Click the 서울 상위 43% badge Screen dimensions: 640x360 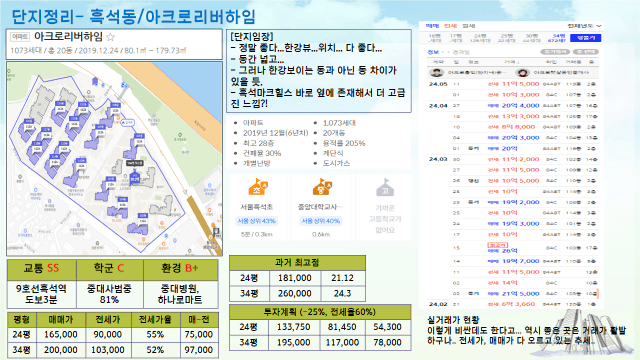click(257, 221)
